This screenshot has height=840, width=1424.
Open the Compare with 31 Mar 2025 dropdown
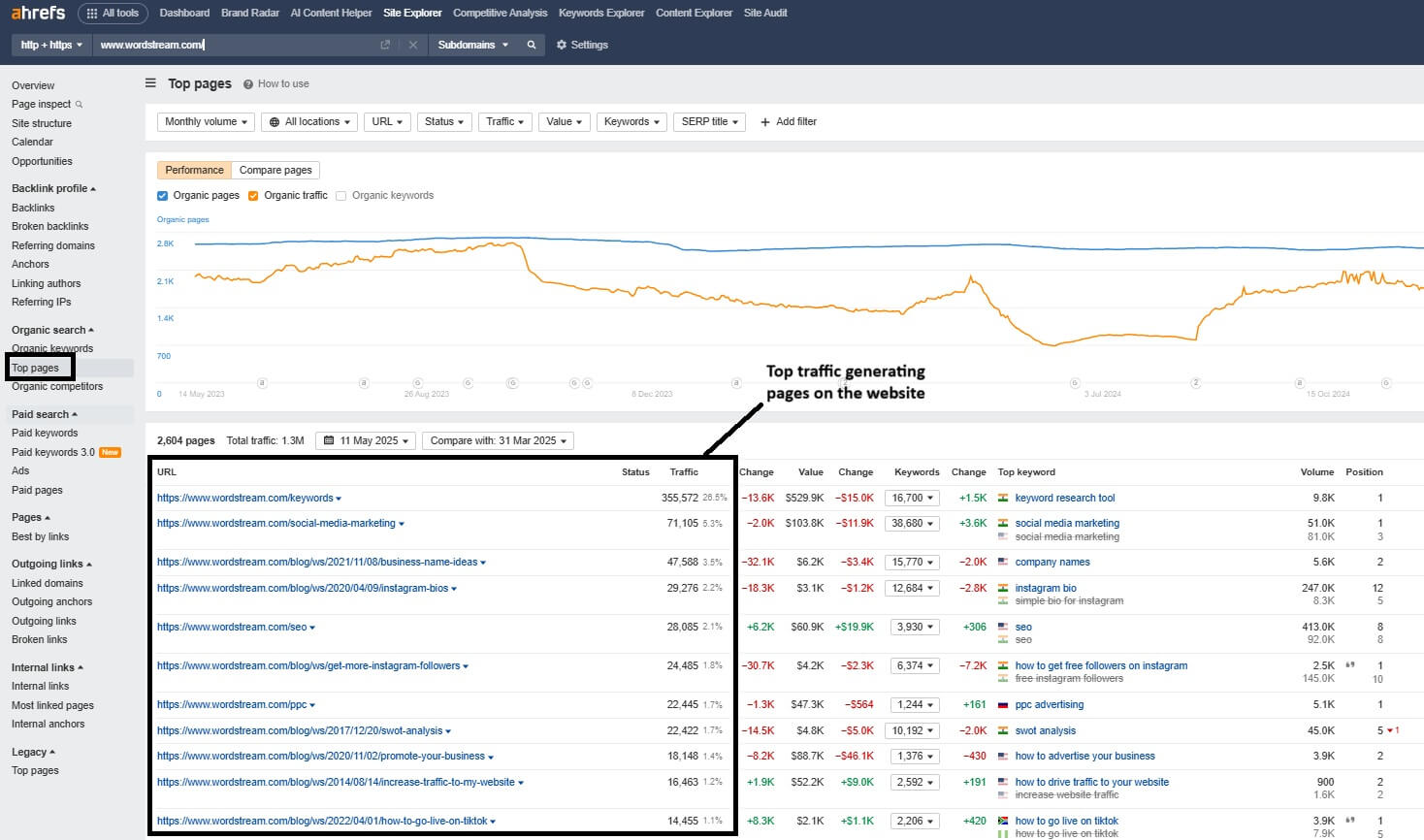point(499,440)
